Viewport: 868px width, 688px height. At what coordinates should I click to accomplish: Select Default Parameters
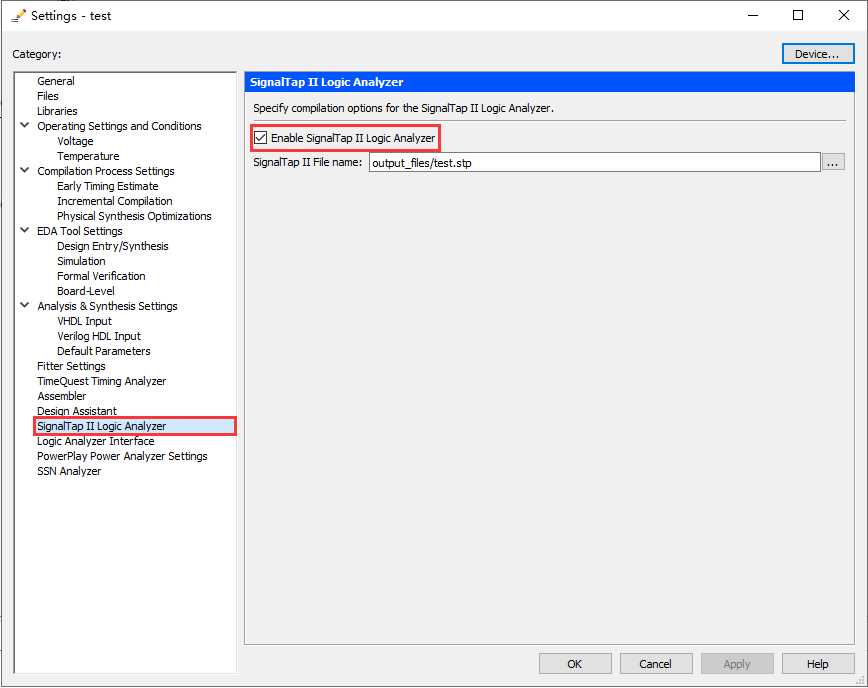click(104, 351)
